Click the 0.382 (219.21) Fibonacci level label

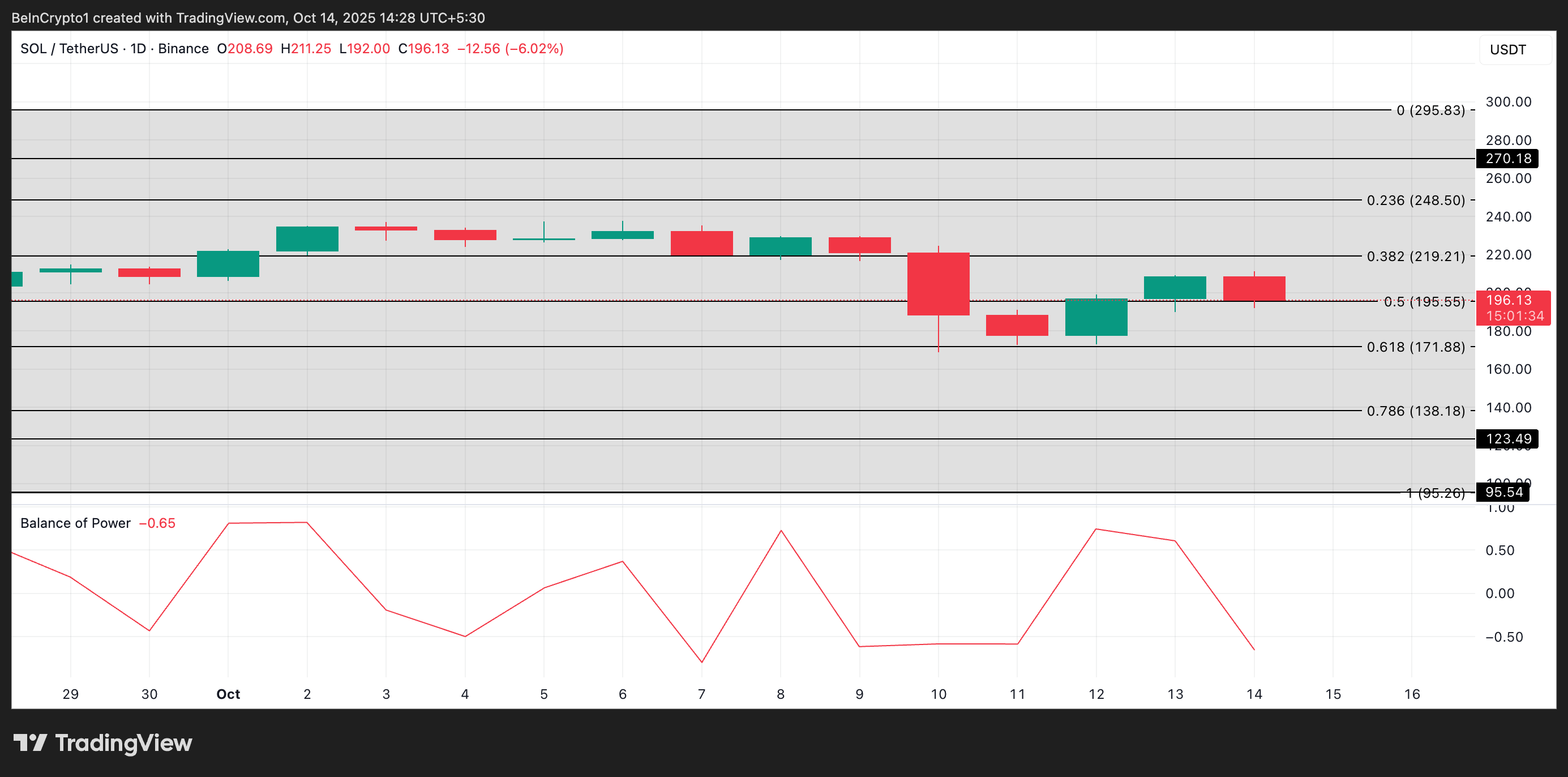coord(1415,257)
